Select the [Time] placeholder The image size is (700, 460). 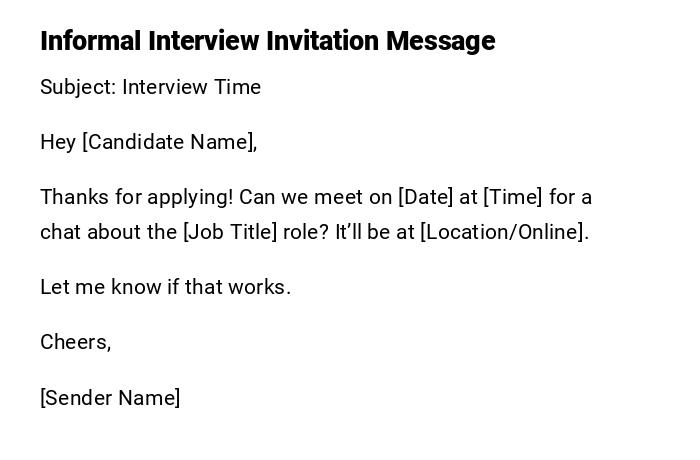(x=513, y=196)
